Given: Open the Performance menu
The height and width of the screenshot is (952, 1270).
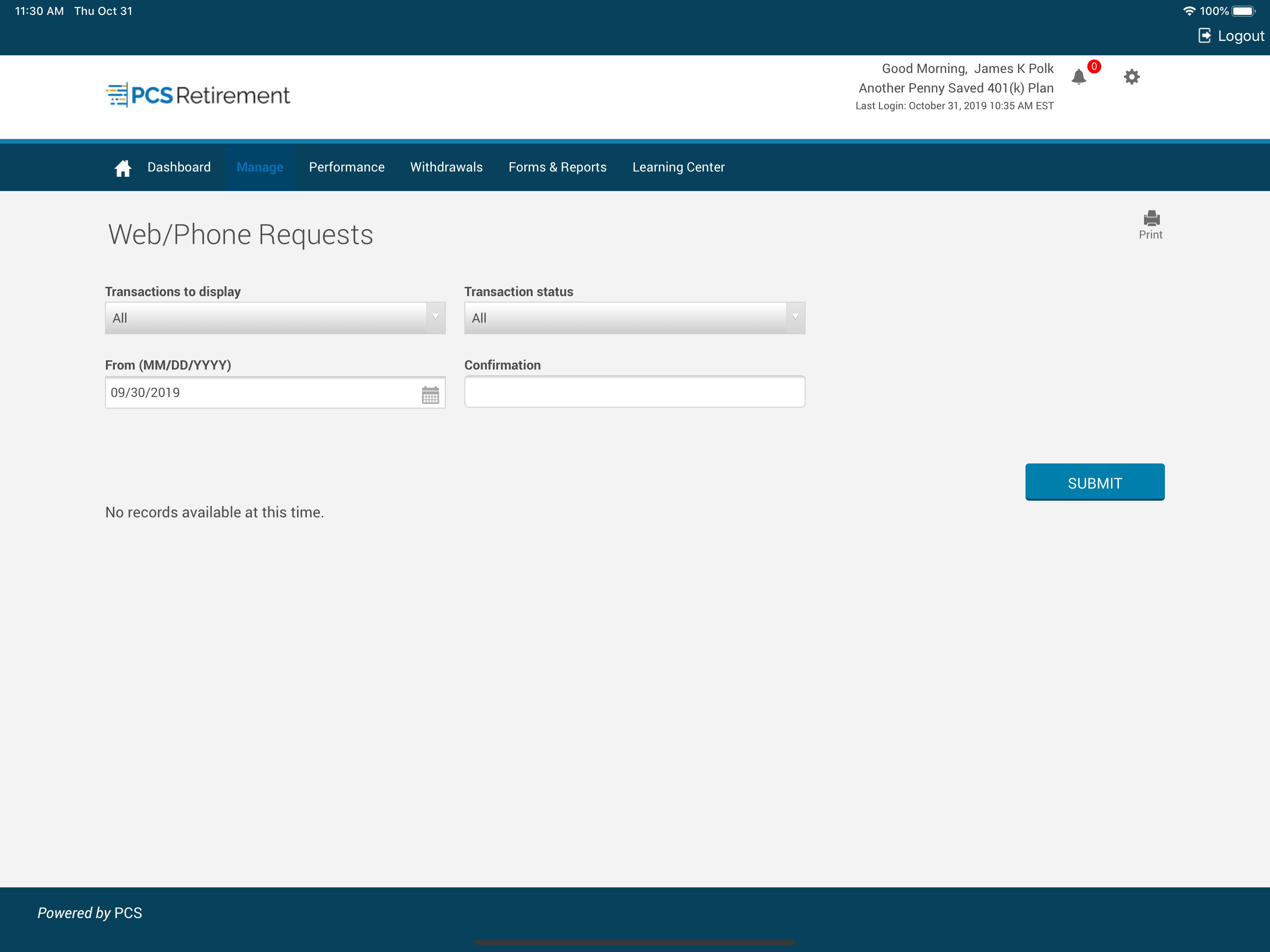Looking at the screenshot, I should coord(346,167).
